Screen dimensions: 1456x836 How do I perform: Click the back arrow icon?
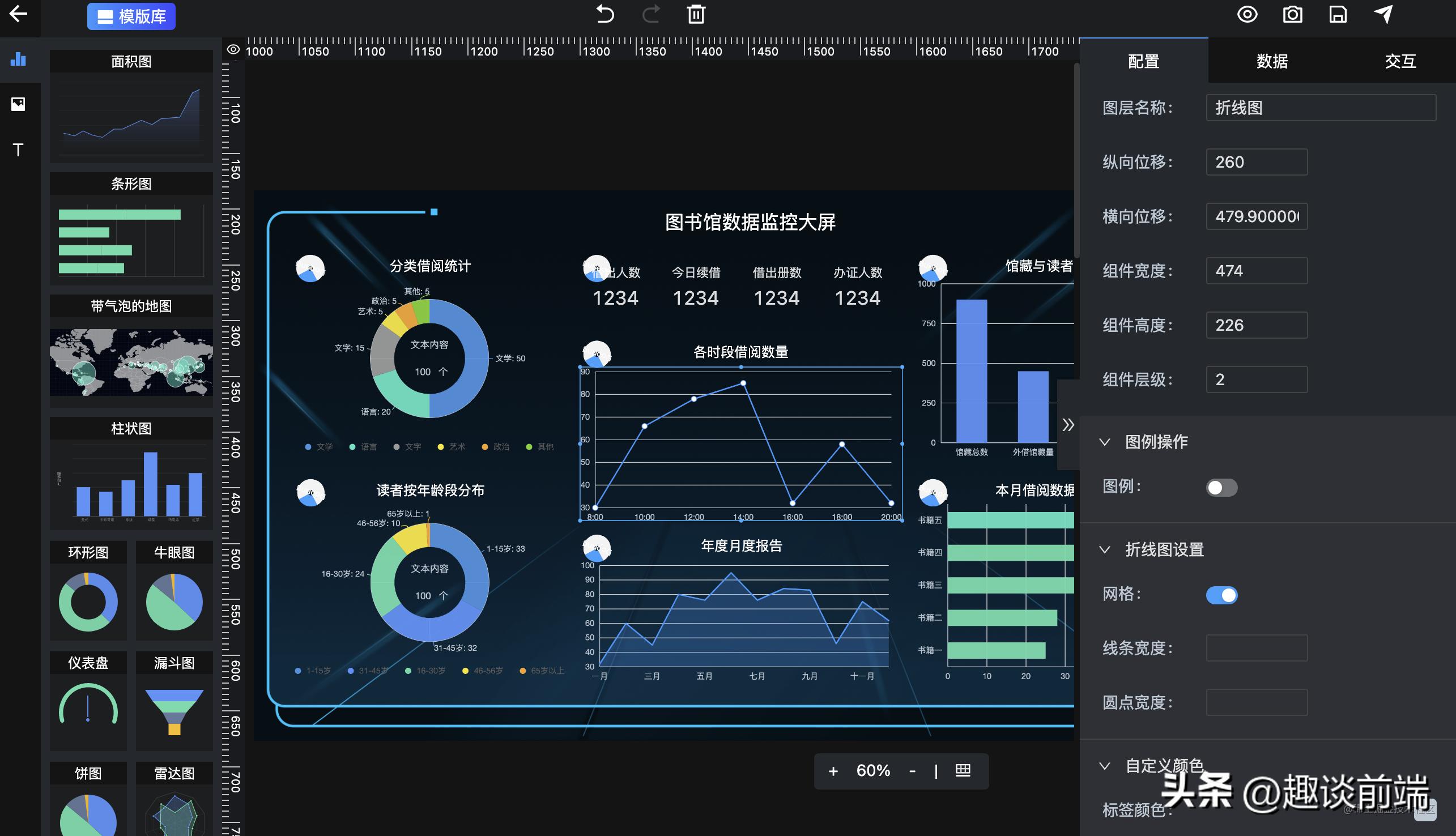tap(18, 14)
